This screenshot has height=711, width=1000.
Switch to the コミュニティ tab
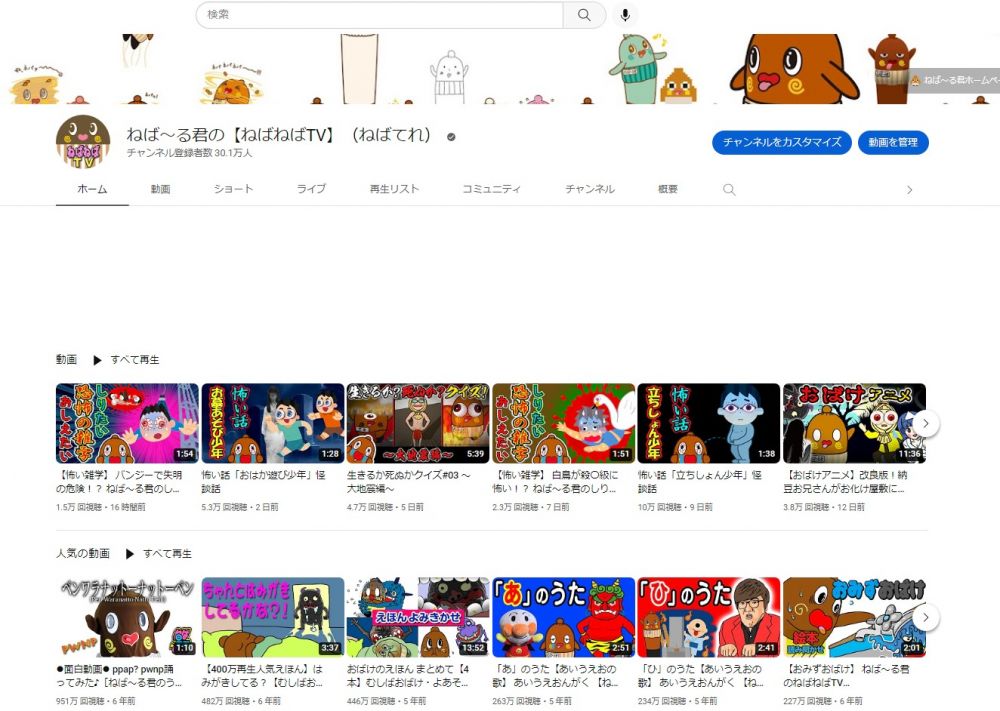pyautogui.click(x=492, y=189)
